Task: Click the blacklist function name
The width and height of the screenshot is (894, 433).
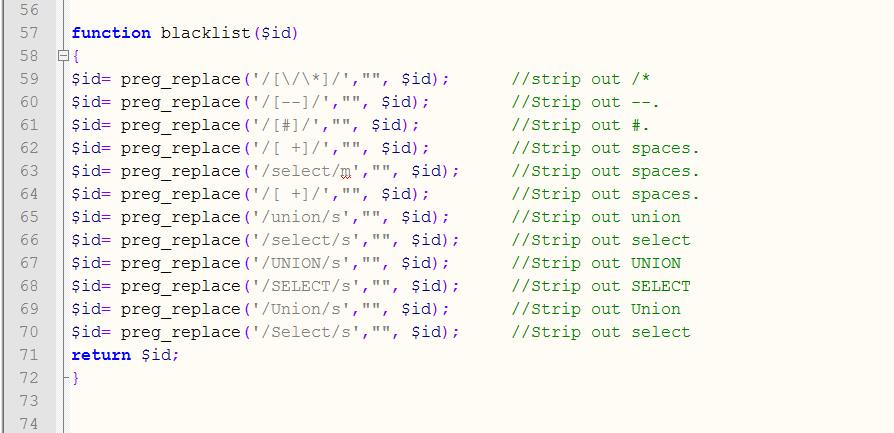Action: 204,33
